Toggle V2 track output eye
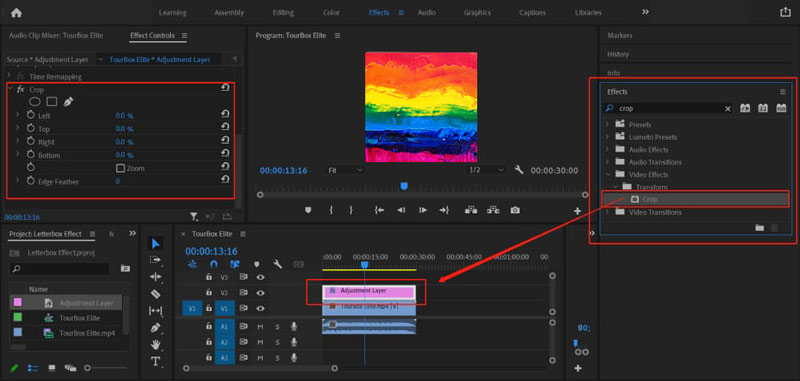The height and width of the screenshot is (381, 800). [x=261, y=293]
